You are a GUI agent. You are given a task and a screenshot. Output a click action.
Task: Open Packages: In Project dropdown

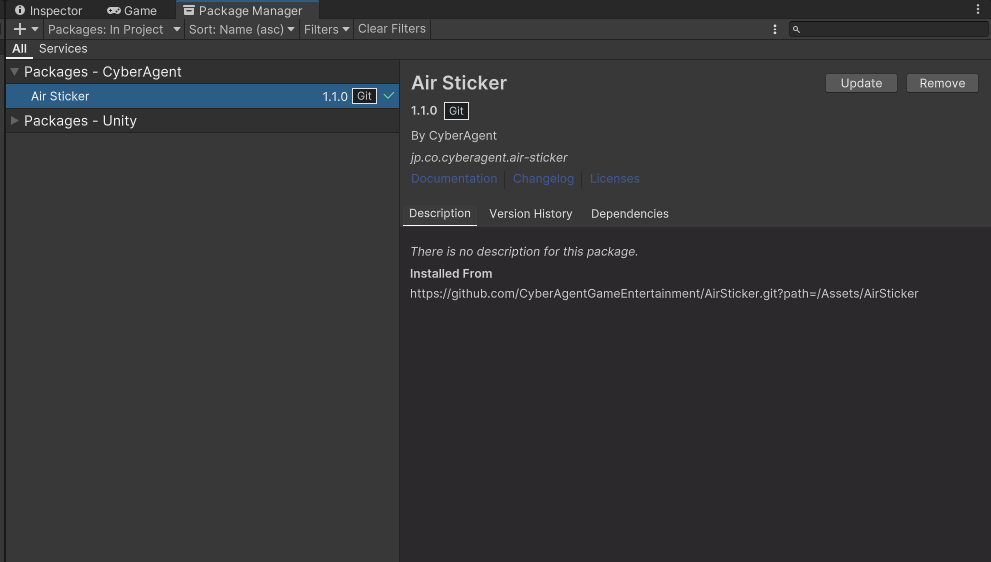114,29
